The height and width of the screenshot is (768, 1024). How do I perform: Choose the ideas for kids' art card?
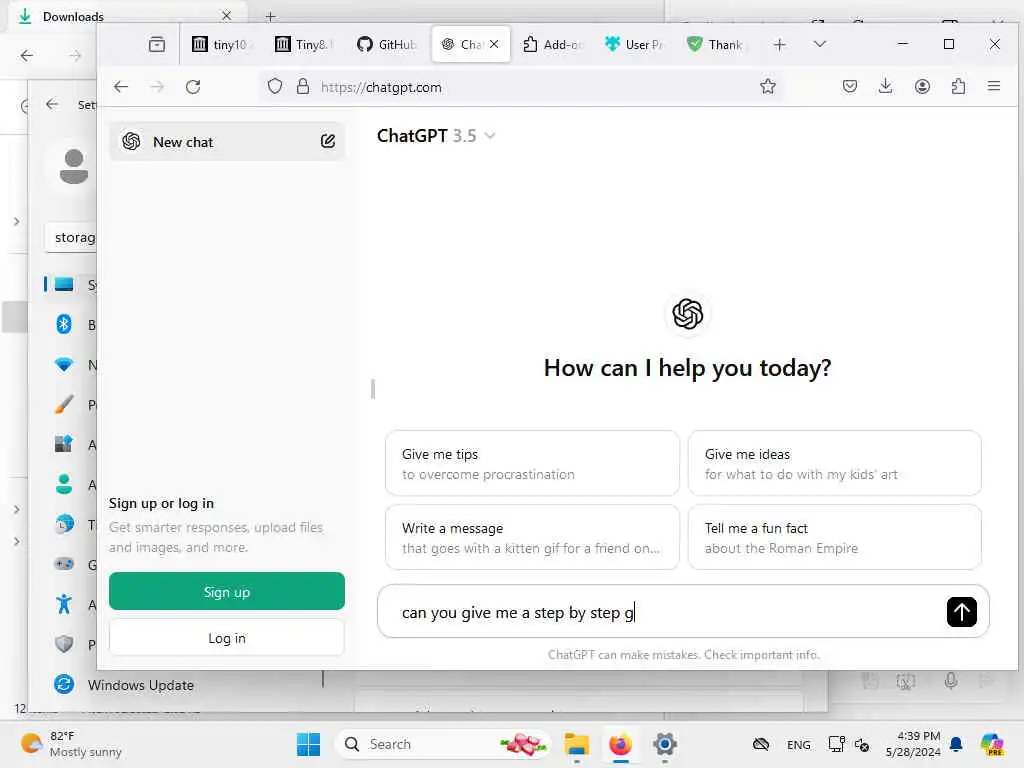point(835,464)
